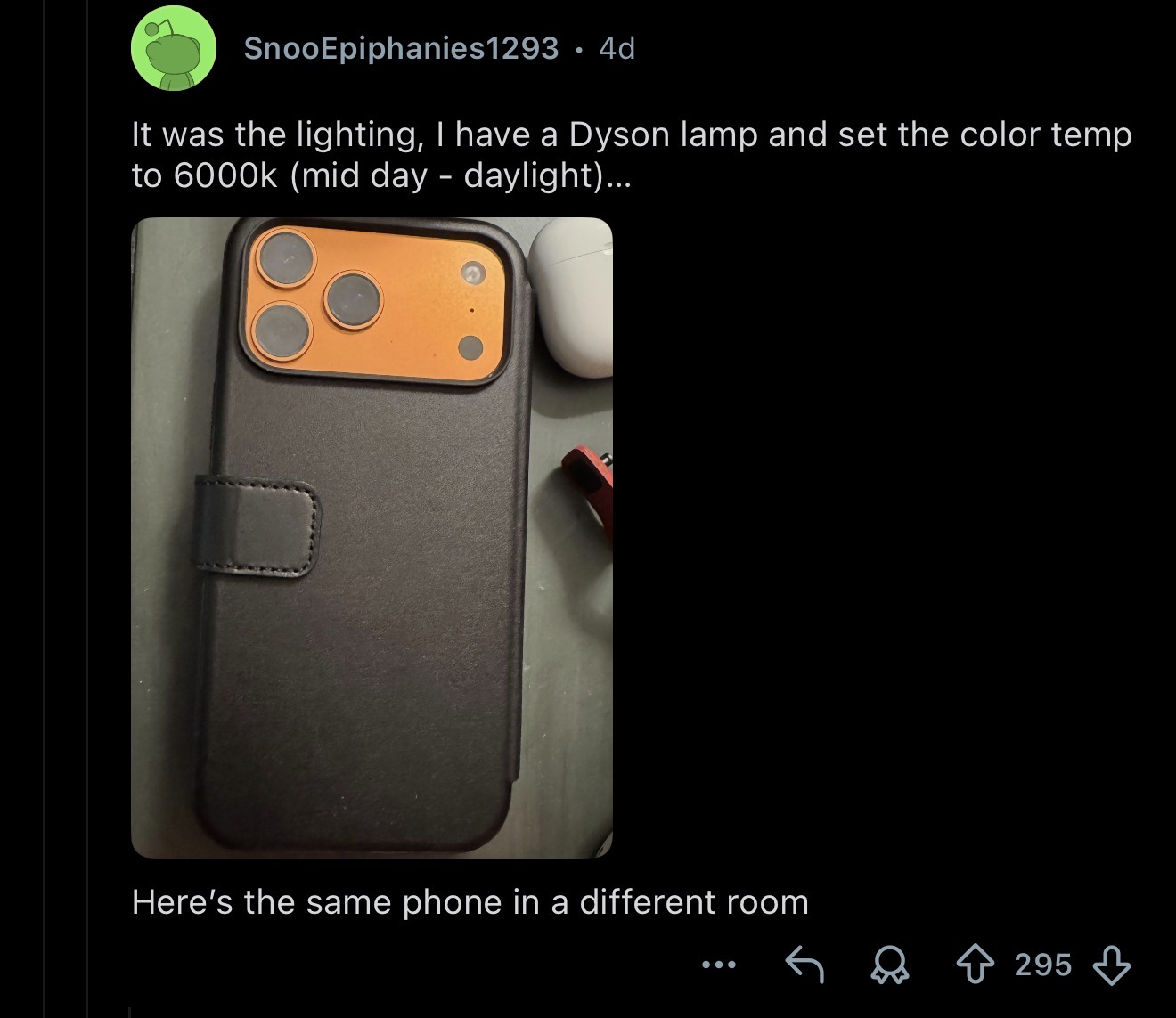Click the "Here's the same phone" caption text
Screen dimensions: 1176x1018
470,902
